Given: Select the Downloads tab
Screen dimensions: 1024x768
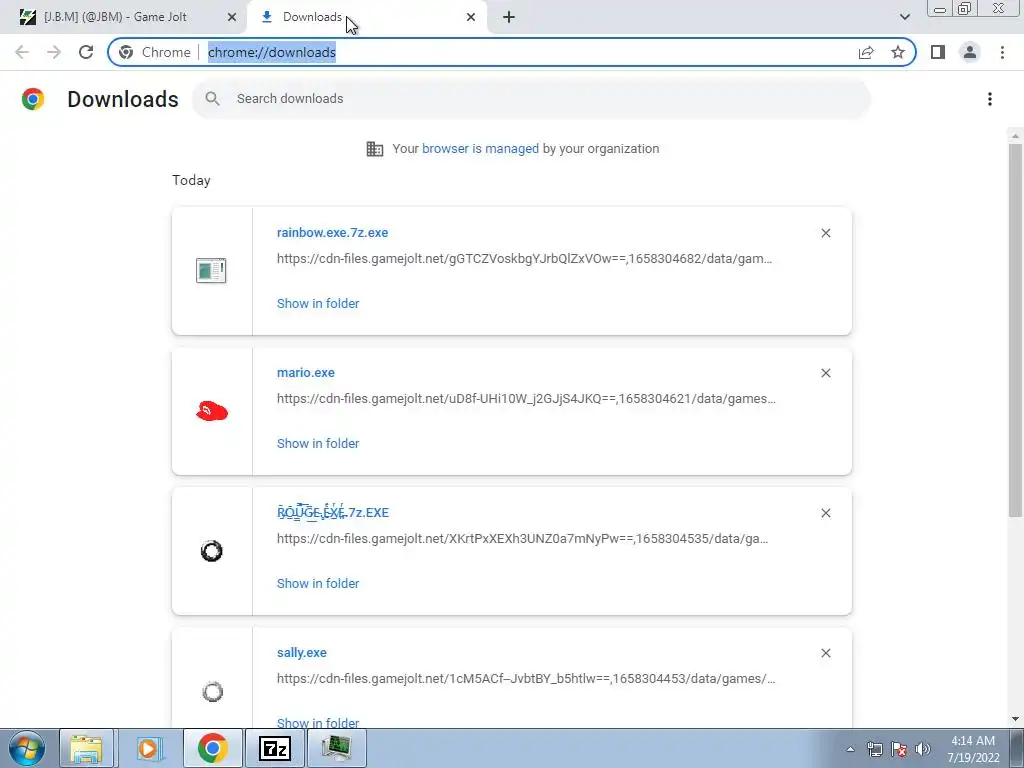Looking at the screenshot, I should (x=366, y=17).
